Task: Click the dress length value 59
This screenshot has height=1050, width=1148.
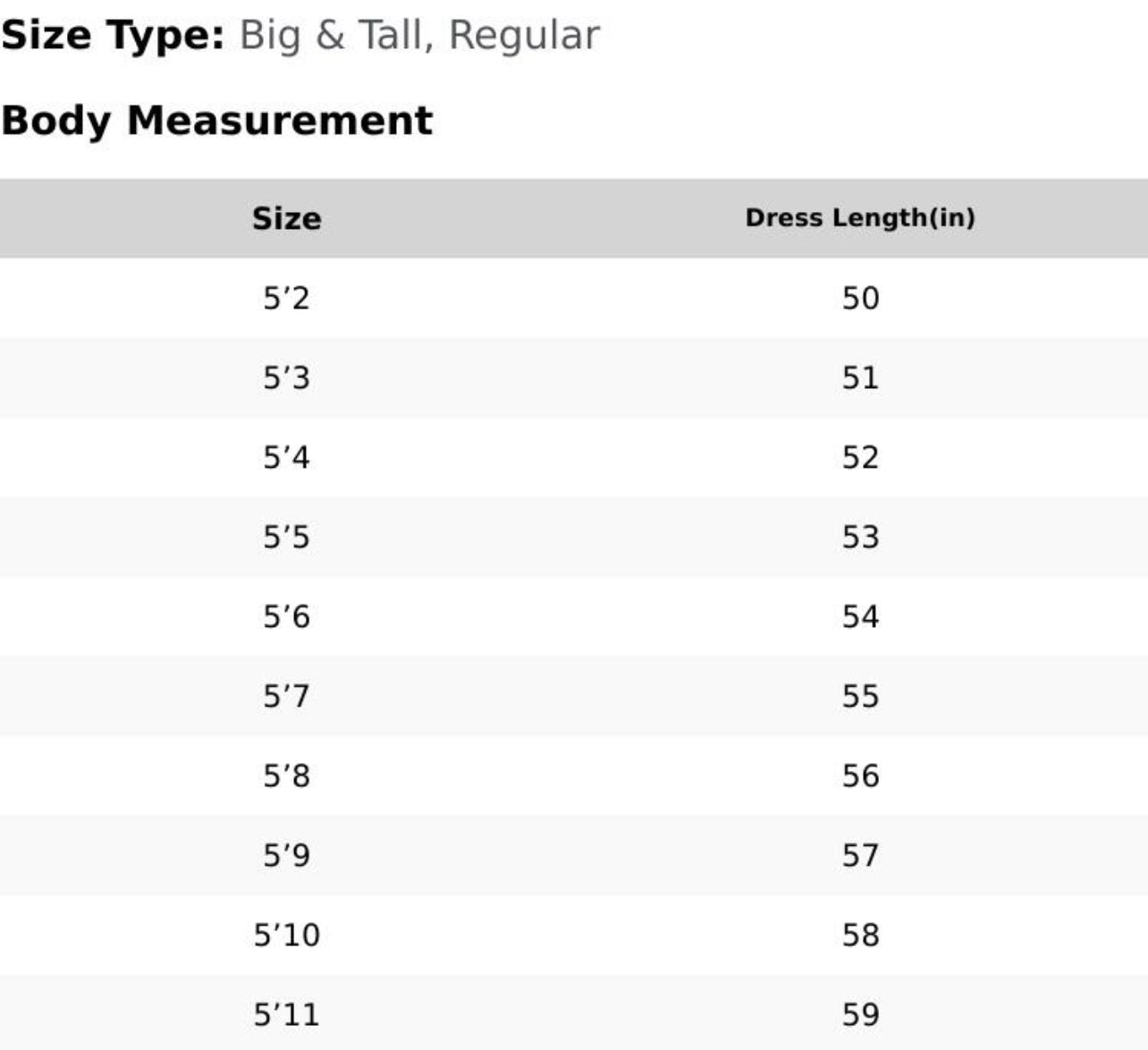Action: tap(860, 1014)
